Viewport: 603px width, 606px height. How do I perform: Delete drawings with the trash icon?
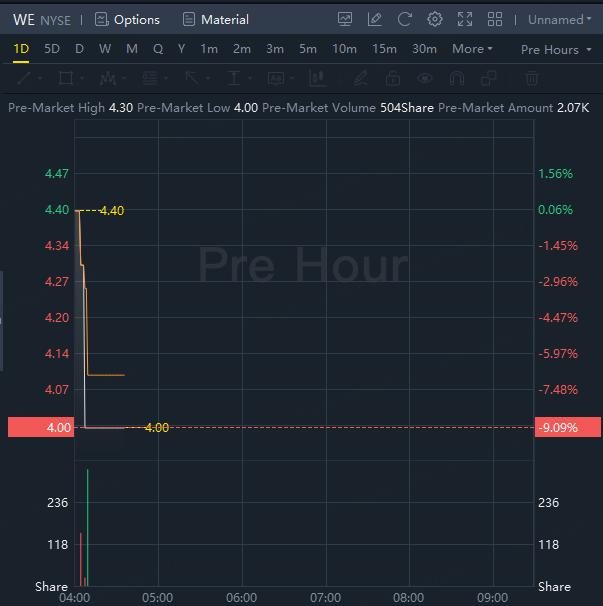click(532, 78)
